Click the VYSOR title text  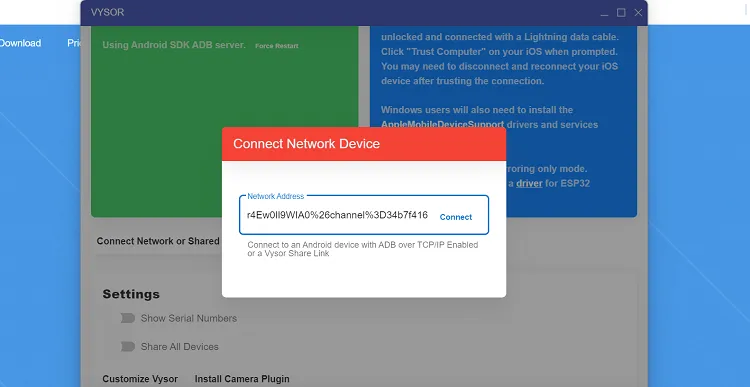click(107, 12)
